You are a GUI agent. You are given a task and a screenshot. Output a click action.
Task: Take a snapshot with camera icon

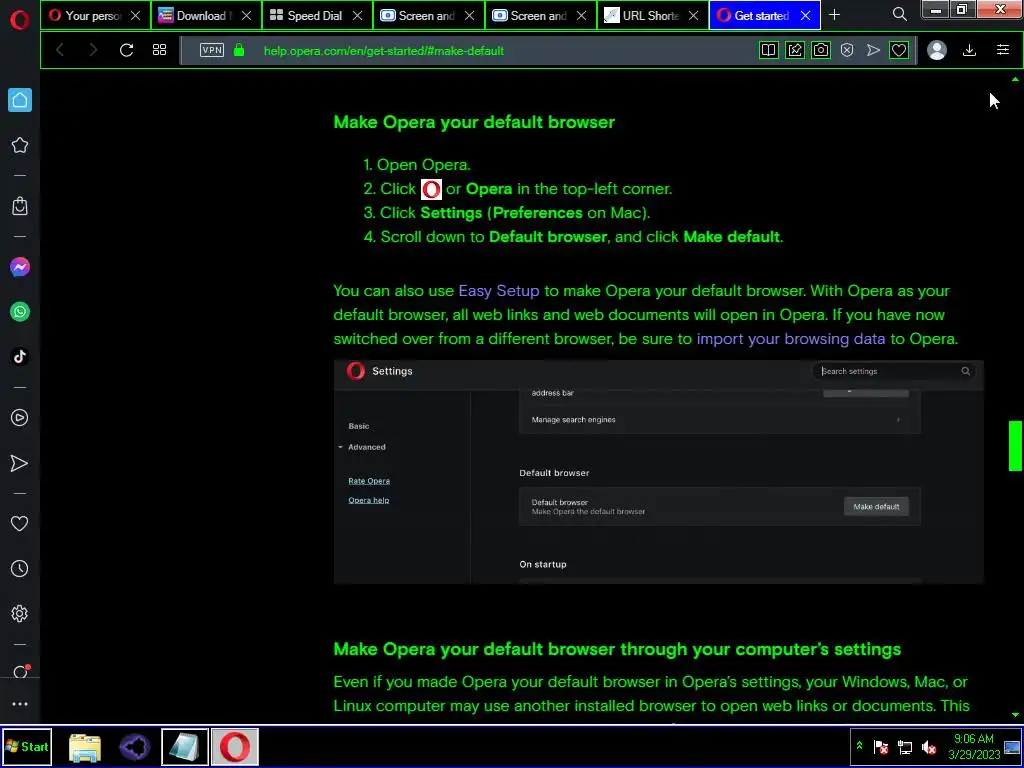tap(821, 50)
